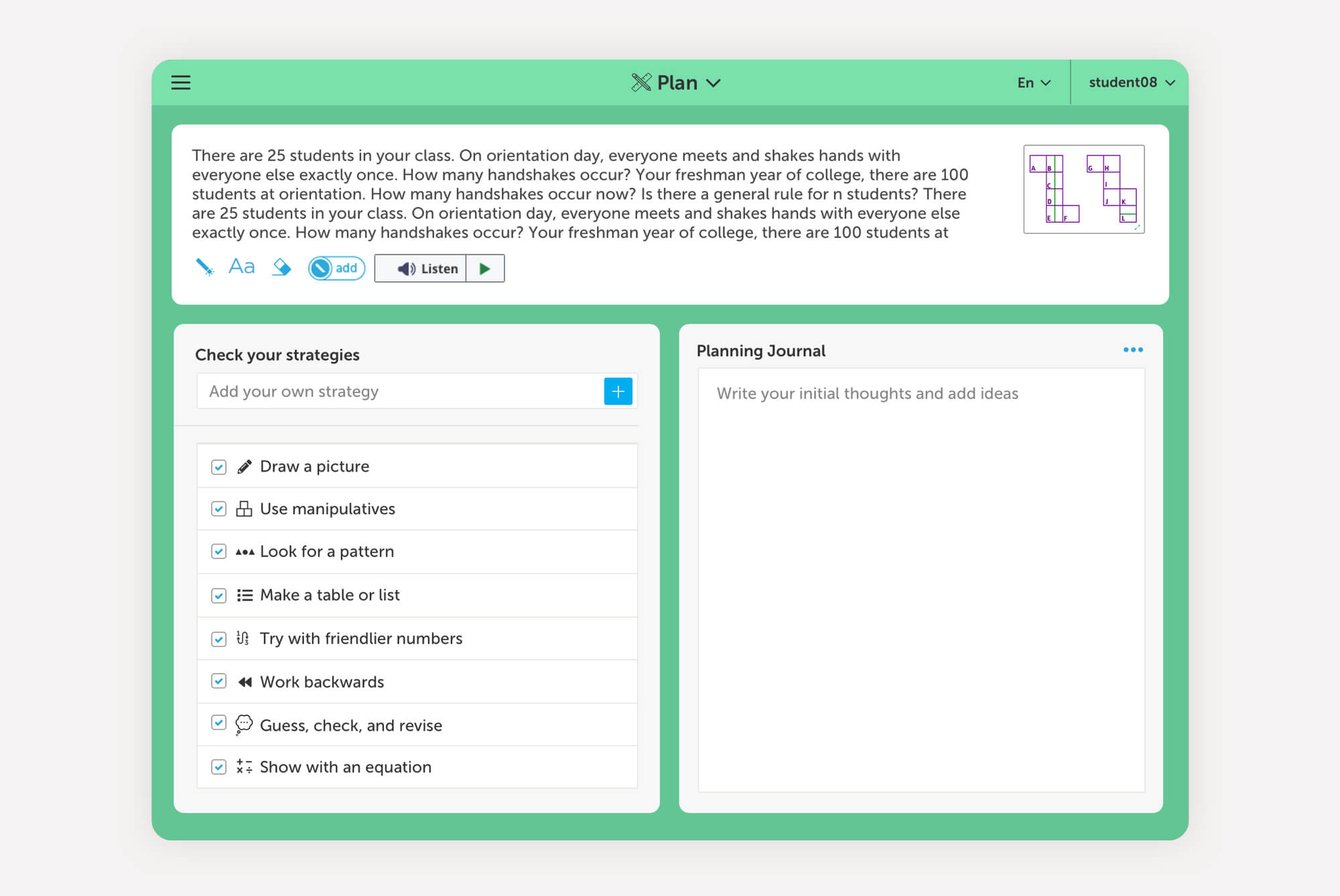Uncheck Show with an equation checkbox
This screenshot has width=1340, height=896.
coord(218,767)
